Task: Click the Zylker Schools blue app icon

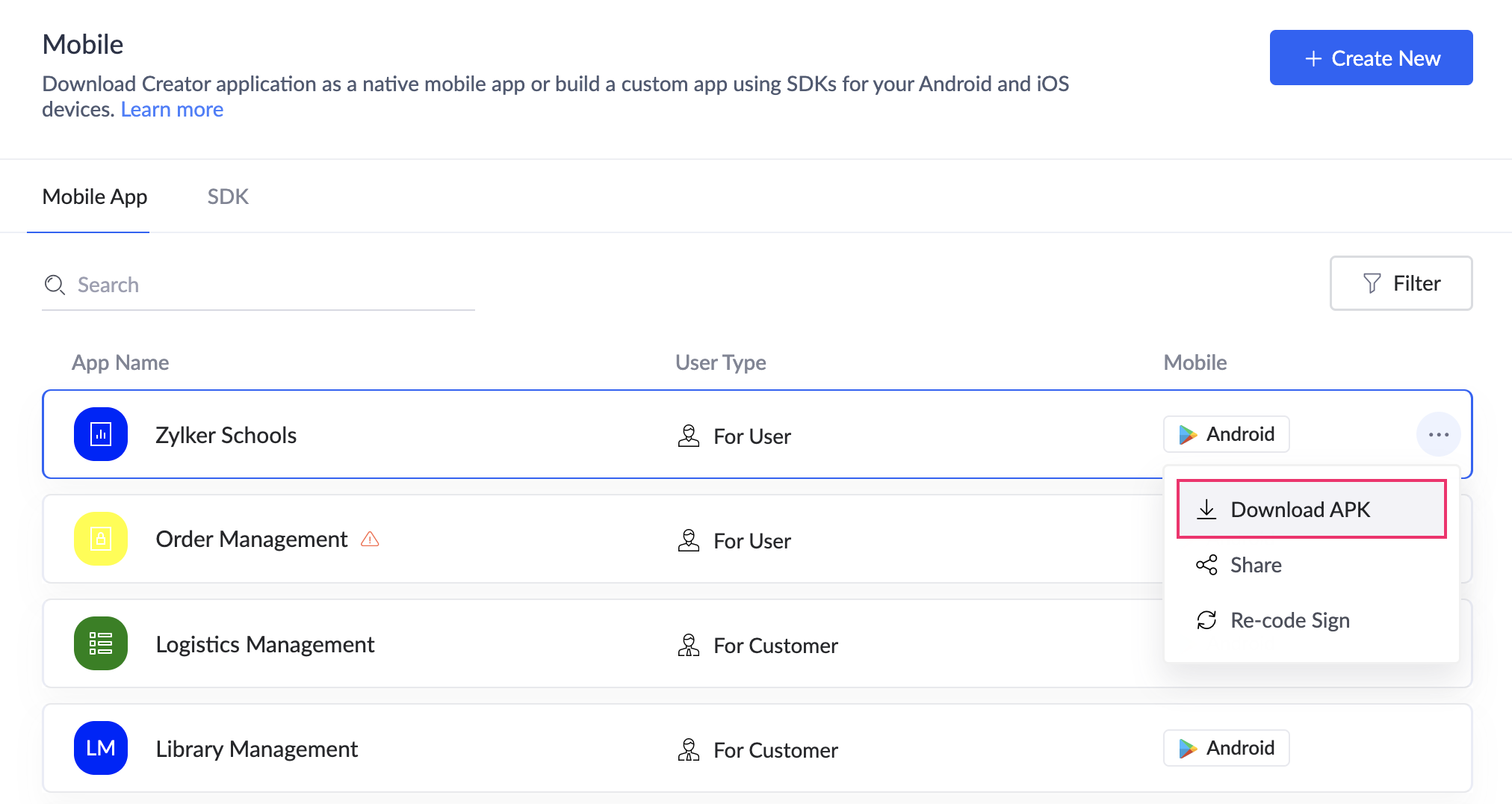Action: point(101,434)
